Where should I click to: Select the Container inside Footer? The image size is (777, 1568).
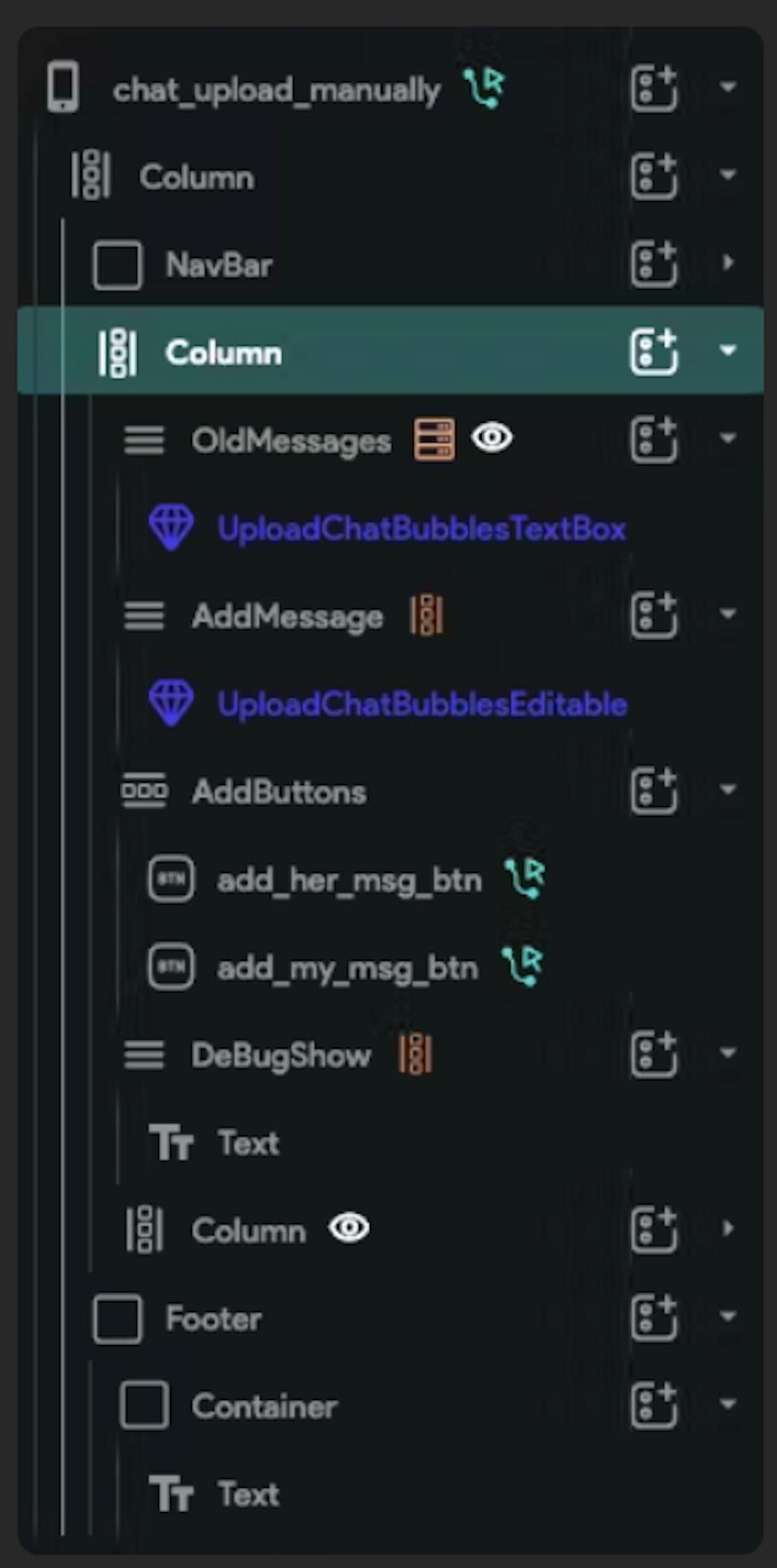coord(264,1406)
